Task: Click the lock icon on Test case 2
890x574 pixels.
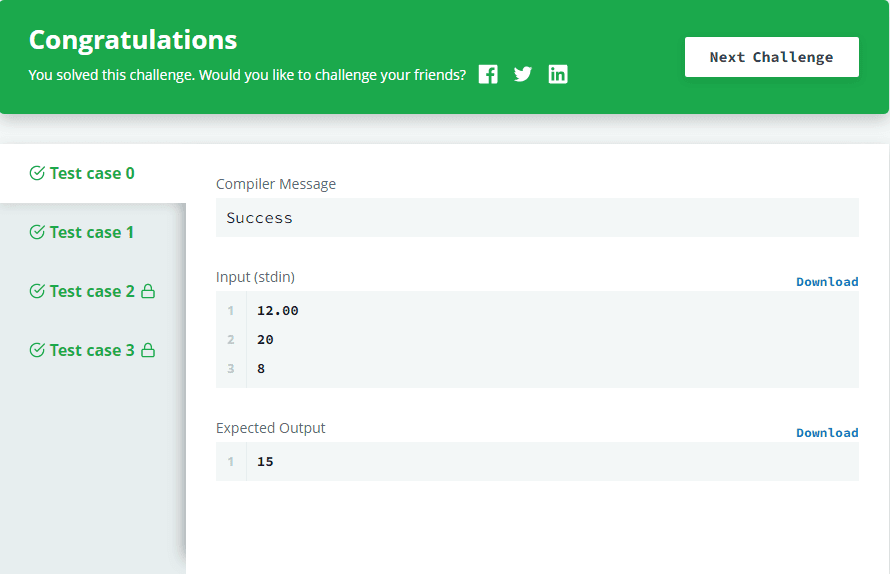Action: click(148, 292)
